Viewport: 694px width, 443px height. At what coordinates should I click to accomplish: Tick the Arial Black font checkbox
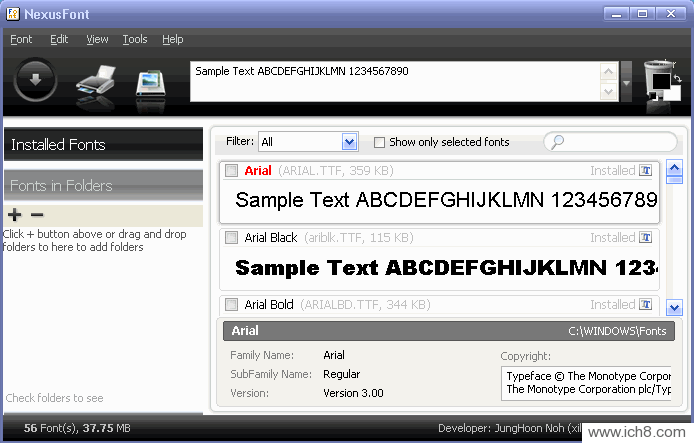click(231, 238)
